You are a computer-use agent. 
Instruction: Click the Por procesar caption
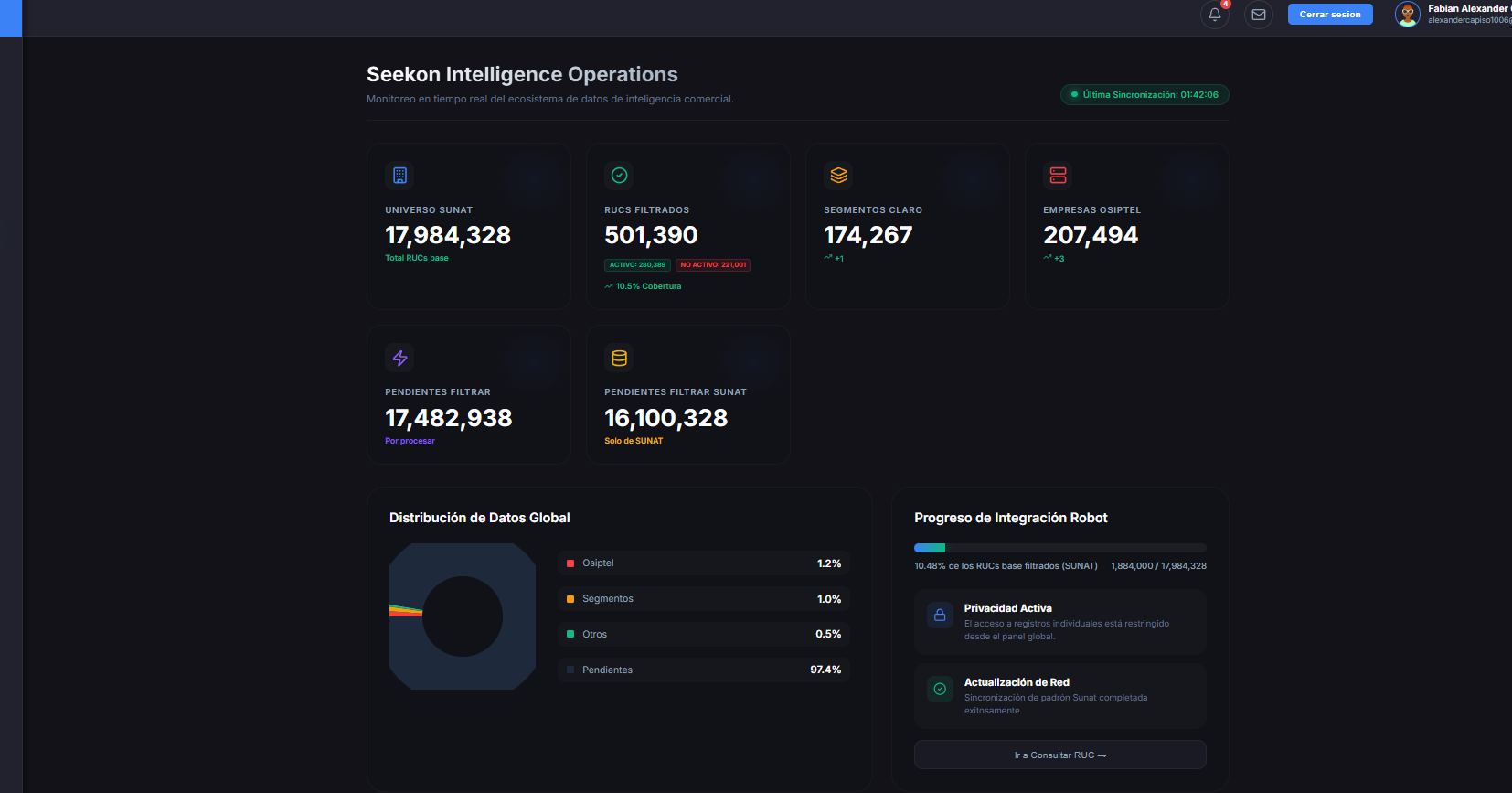point(410,441)
